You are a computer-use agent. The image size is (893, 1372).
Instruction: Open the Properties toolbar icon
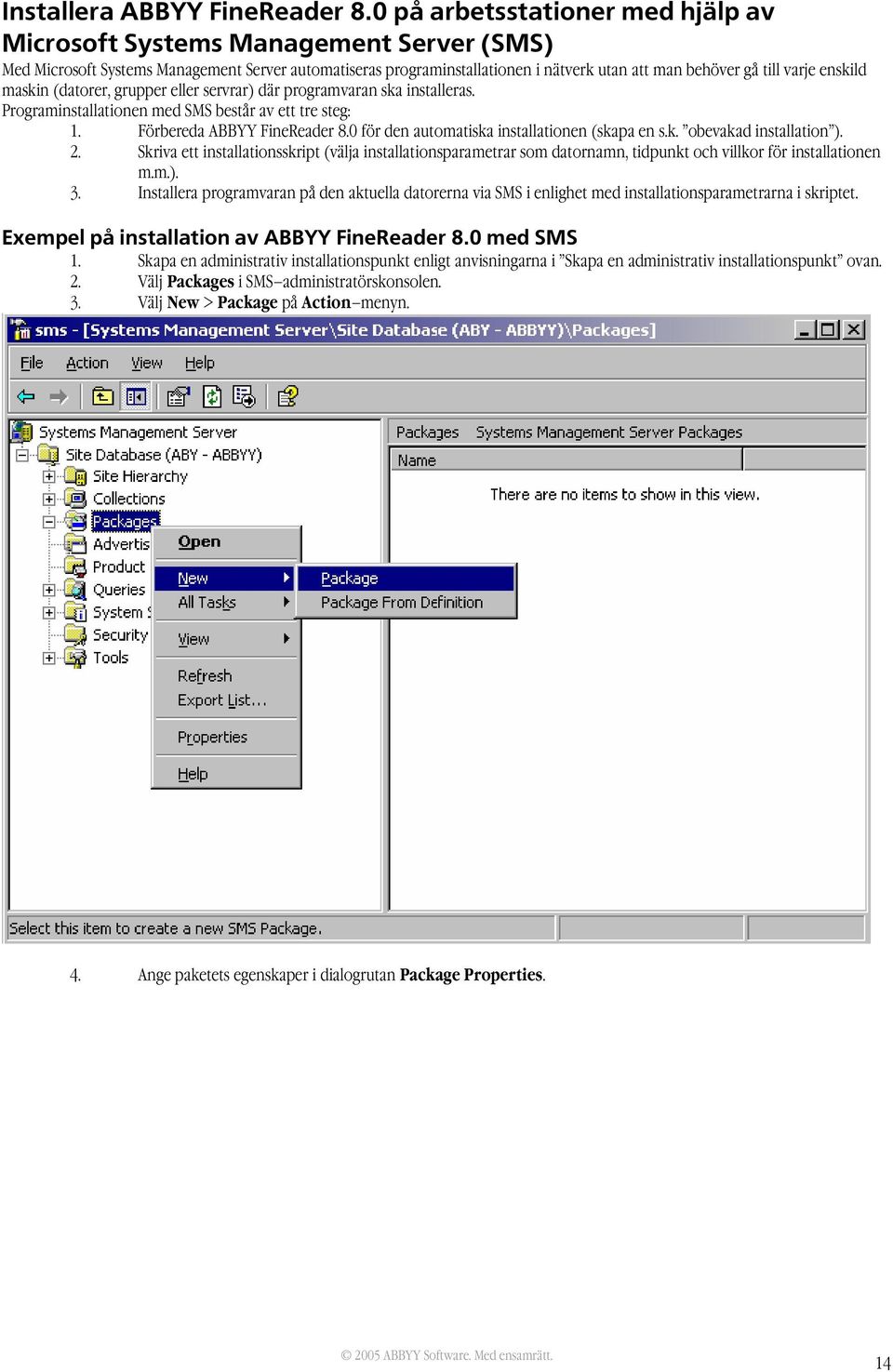(x=179, y=397)
